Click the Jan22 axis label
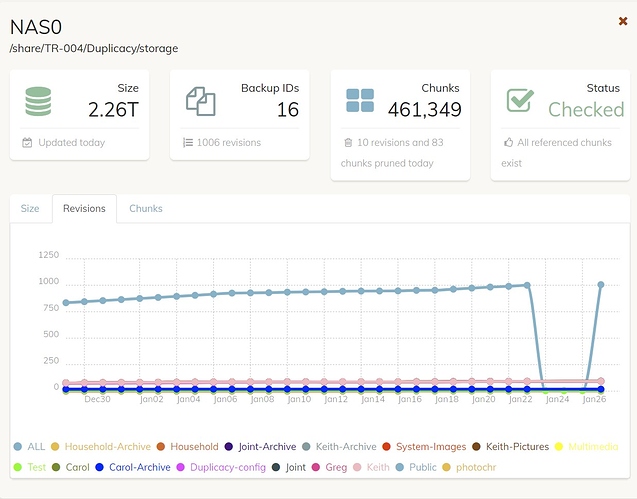 coord(520,399)
